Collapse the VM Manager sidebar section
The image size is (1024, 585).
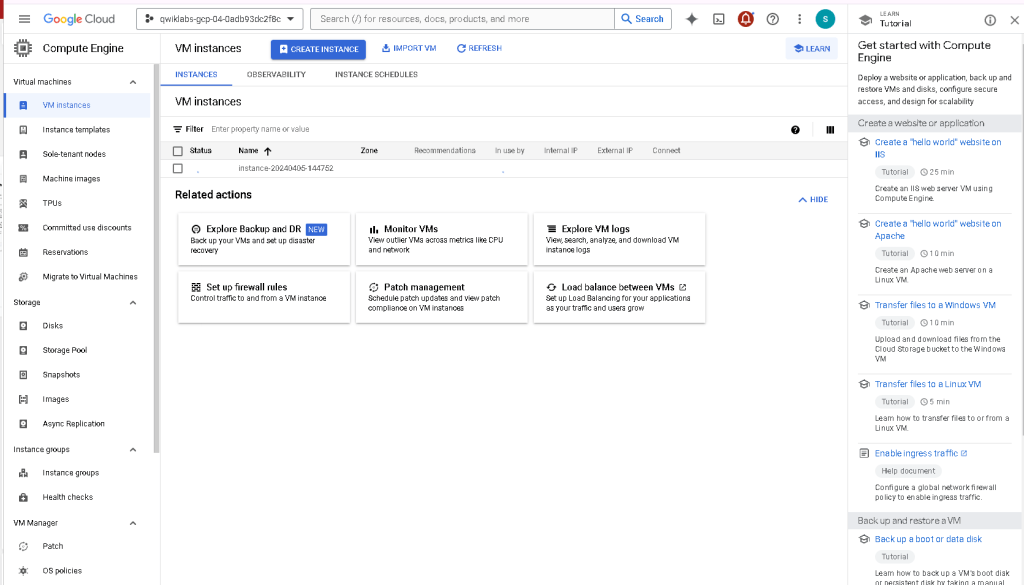point(133,523)
